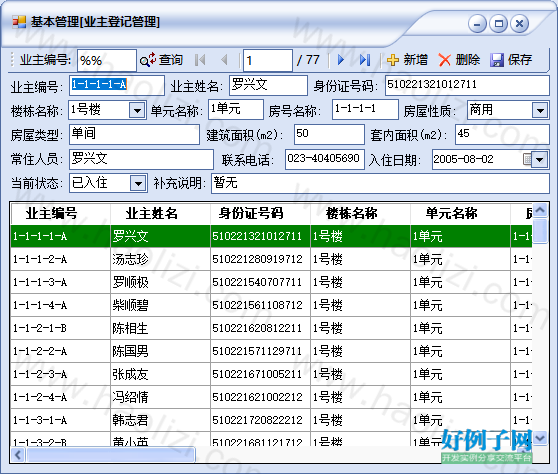Click selected row name 罗兴文 in table
The height and width of the screenshot is (474, 558).
tap(160, 236)
